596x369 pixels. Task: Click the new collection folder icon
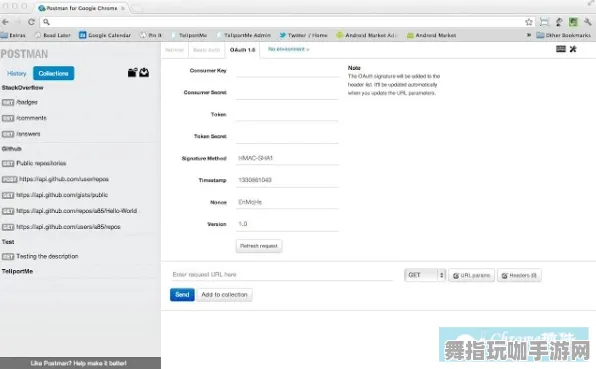point(132,72)
